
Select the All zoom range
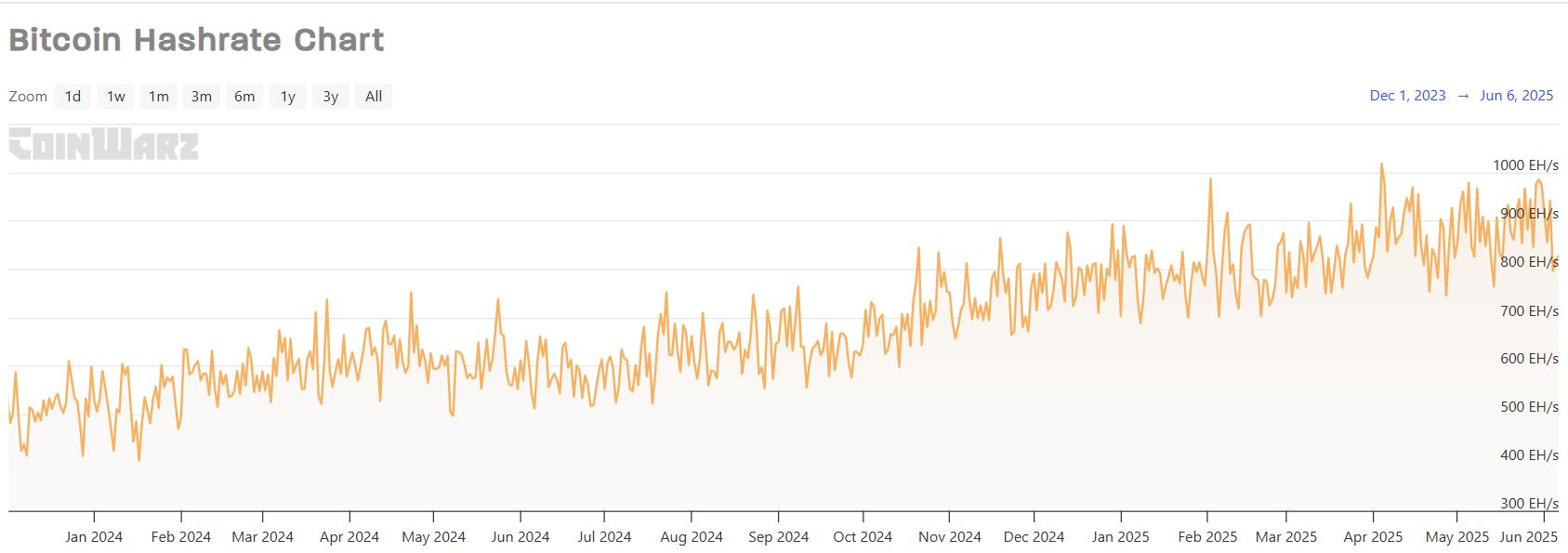pos(374,96)
